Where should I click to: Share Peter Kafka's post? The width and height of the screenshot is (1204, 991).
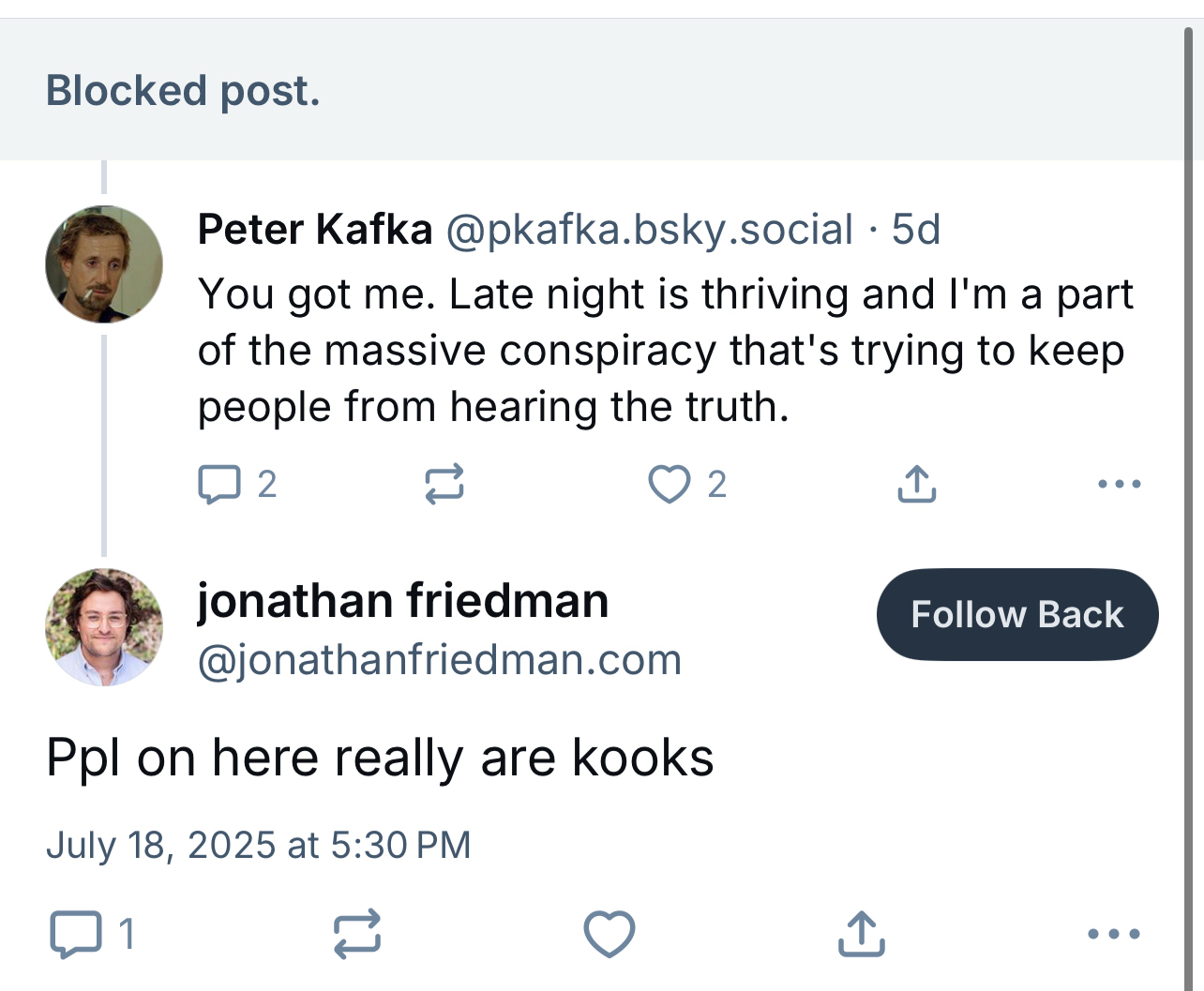point(916,485)
